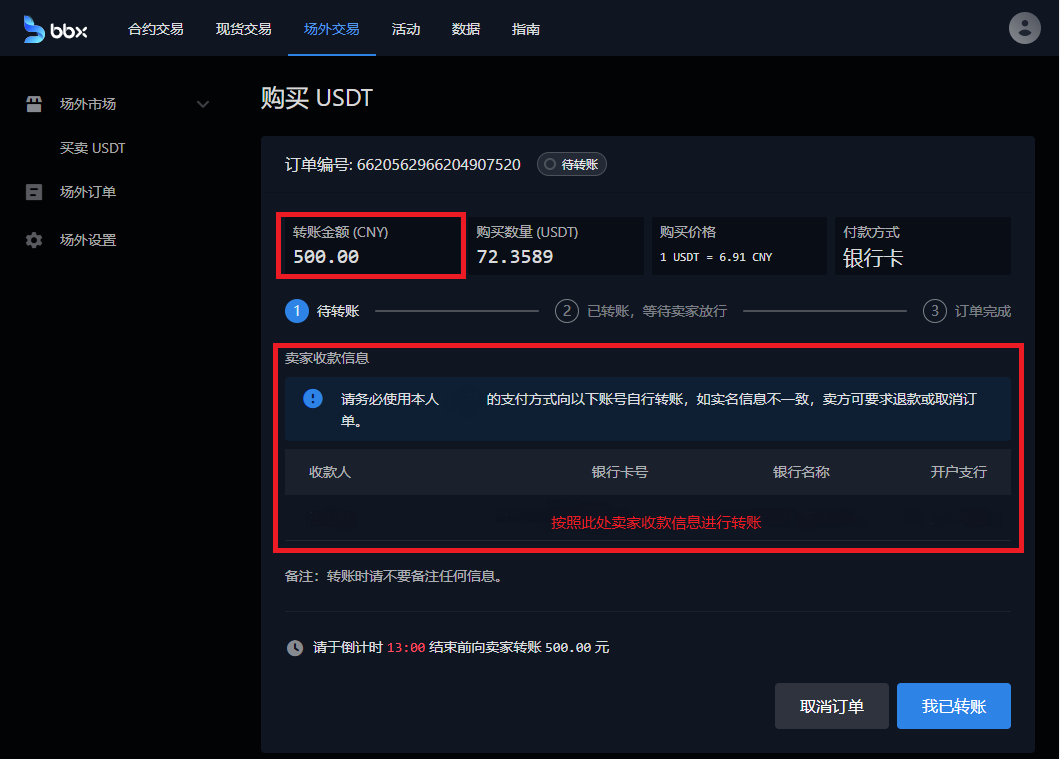Click the 待转账 status badge
Image resolution: width=1060 pixels, height=759 pixels.
[x=572, y=164]
